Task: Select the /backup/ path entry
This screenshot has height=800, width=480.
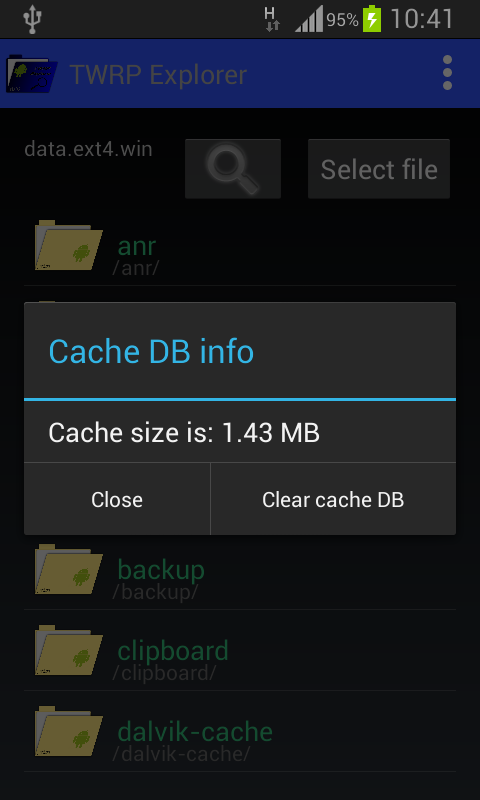Action: point(155,591)
